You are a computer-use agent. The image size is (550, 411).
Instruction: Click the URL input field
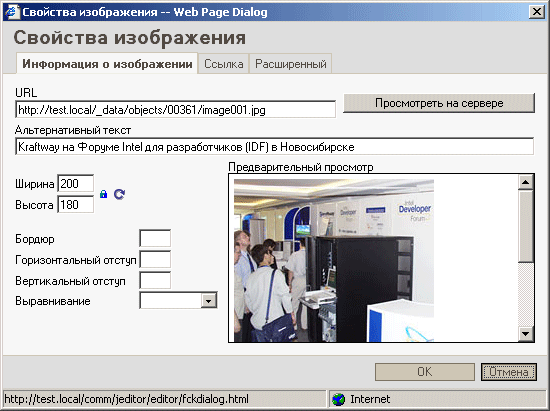coord(175,110)
